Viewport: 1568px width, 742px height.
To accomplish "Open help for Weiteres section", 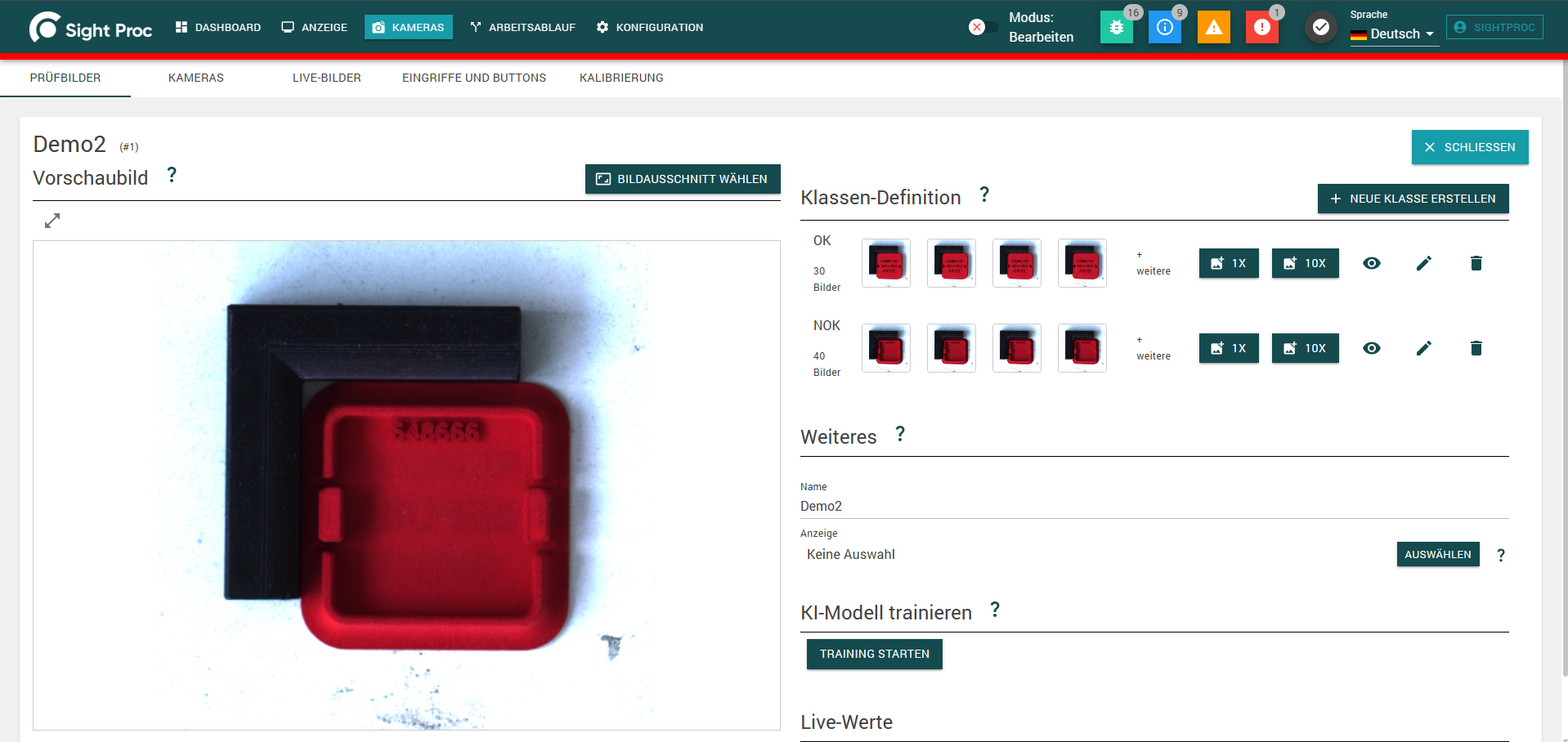I will (900, 434).
